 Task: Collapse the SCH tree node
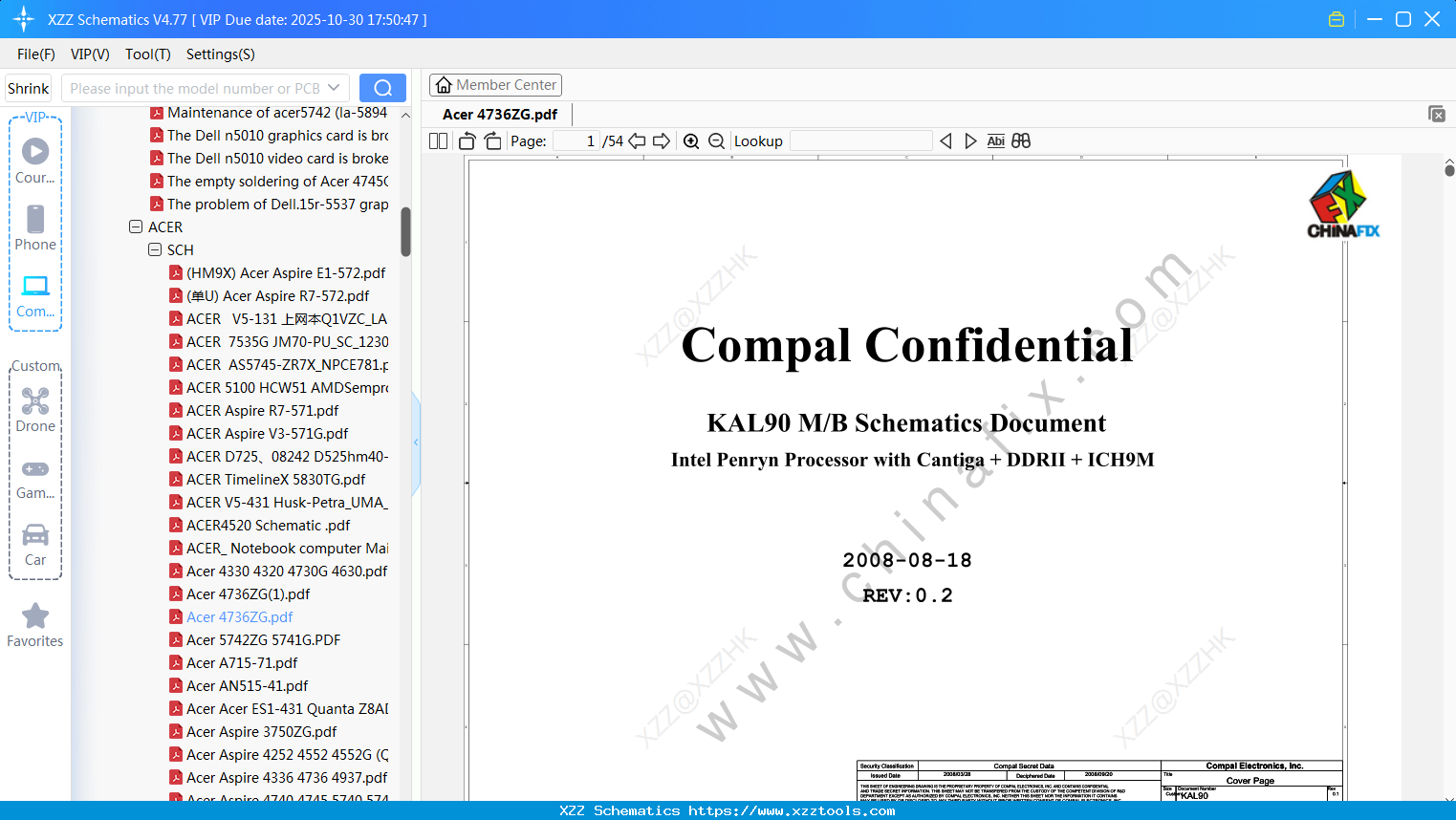point(154,250)
